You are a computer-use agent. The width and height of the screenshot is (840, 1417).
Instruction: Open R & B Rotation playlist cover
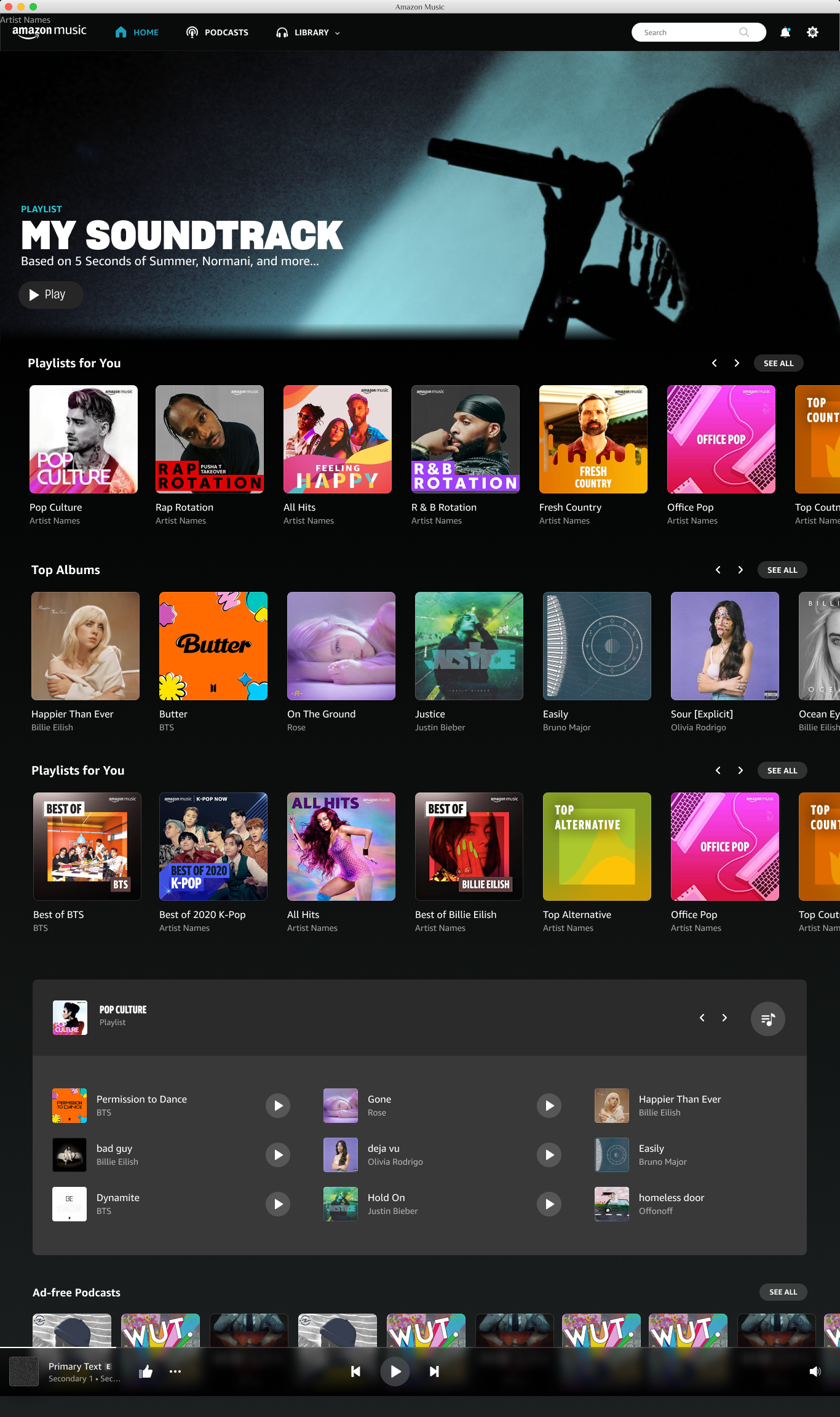(x=466, y=439)
